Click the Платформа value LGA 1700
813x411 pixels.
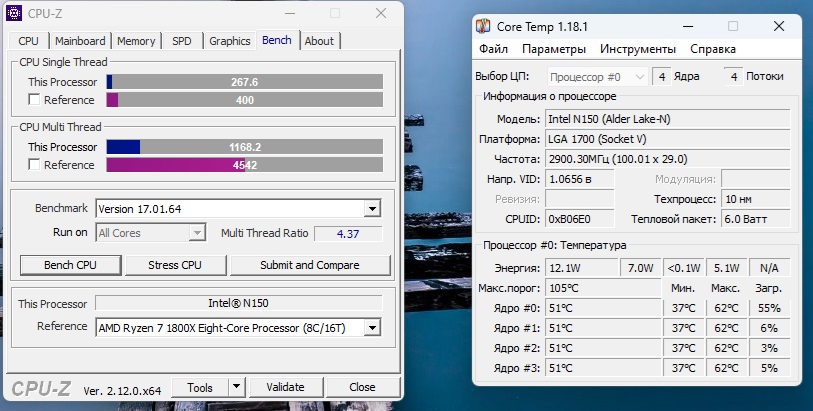tap(668, 139)
